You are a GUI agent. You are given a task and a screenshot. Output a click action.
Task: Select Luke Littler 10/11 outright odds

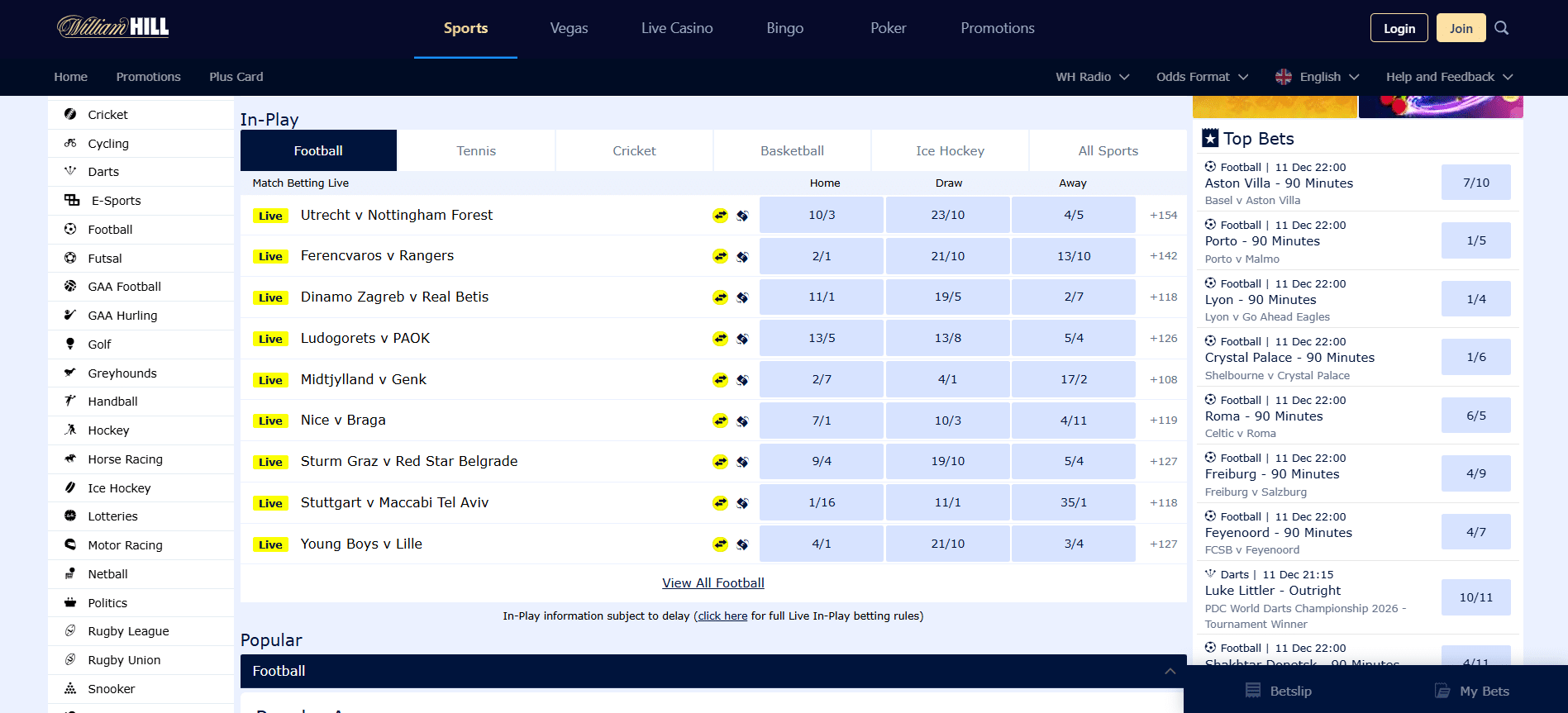click(x=1475, y=597)
